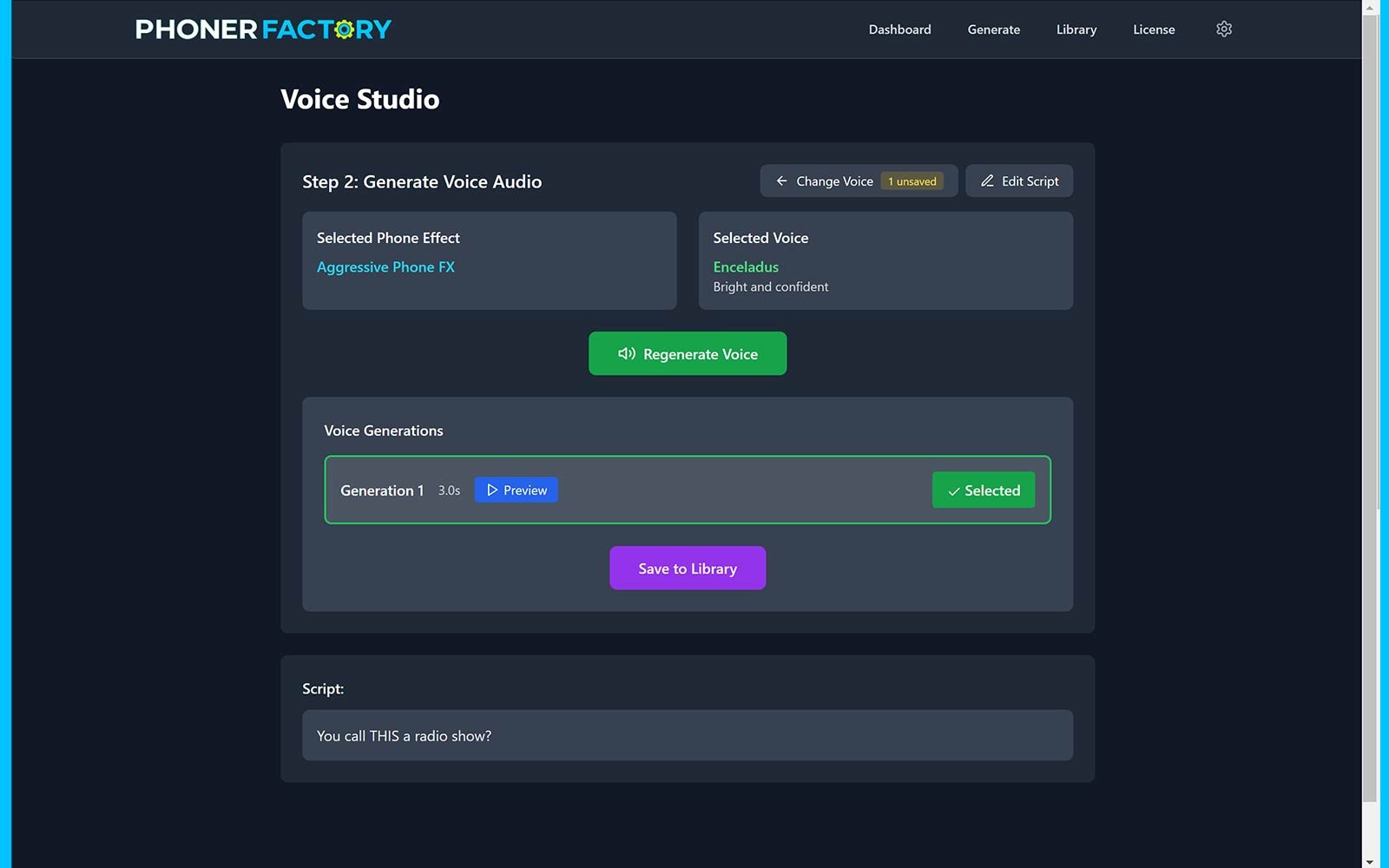Click the checkmark icon on Selected
Viewport: 1389px width, 868px height.
click(953, 491)
